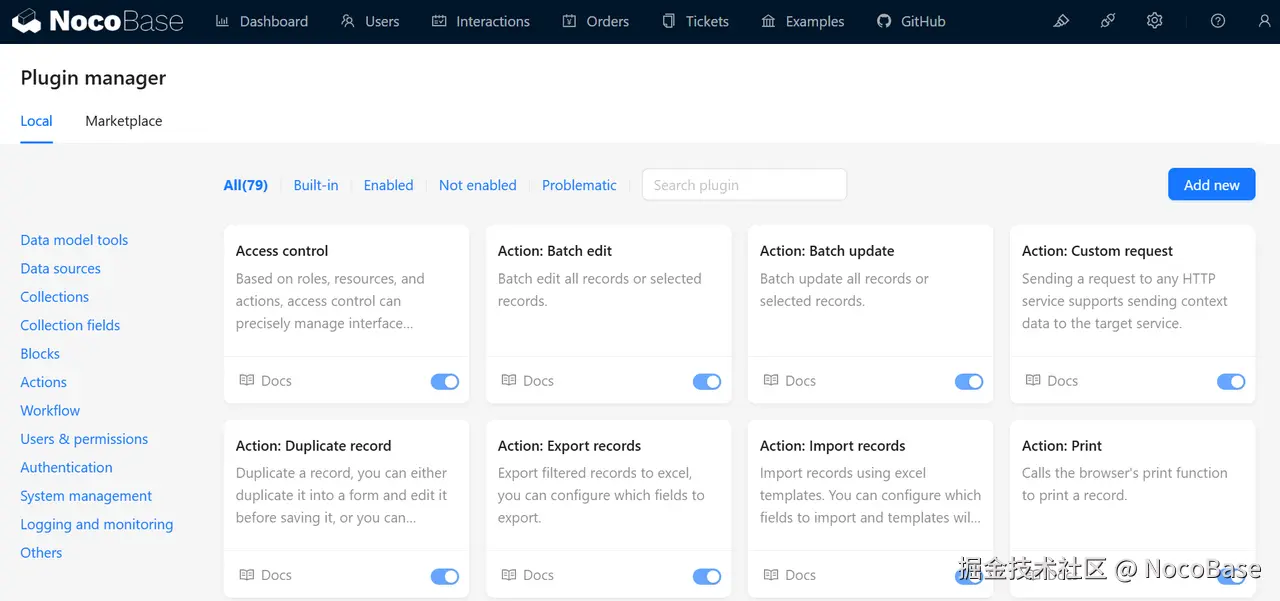Select Others category
This screenshot has width=1280, height=601.
click(41, 552)
